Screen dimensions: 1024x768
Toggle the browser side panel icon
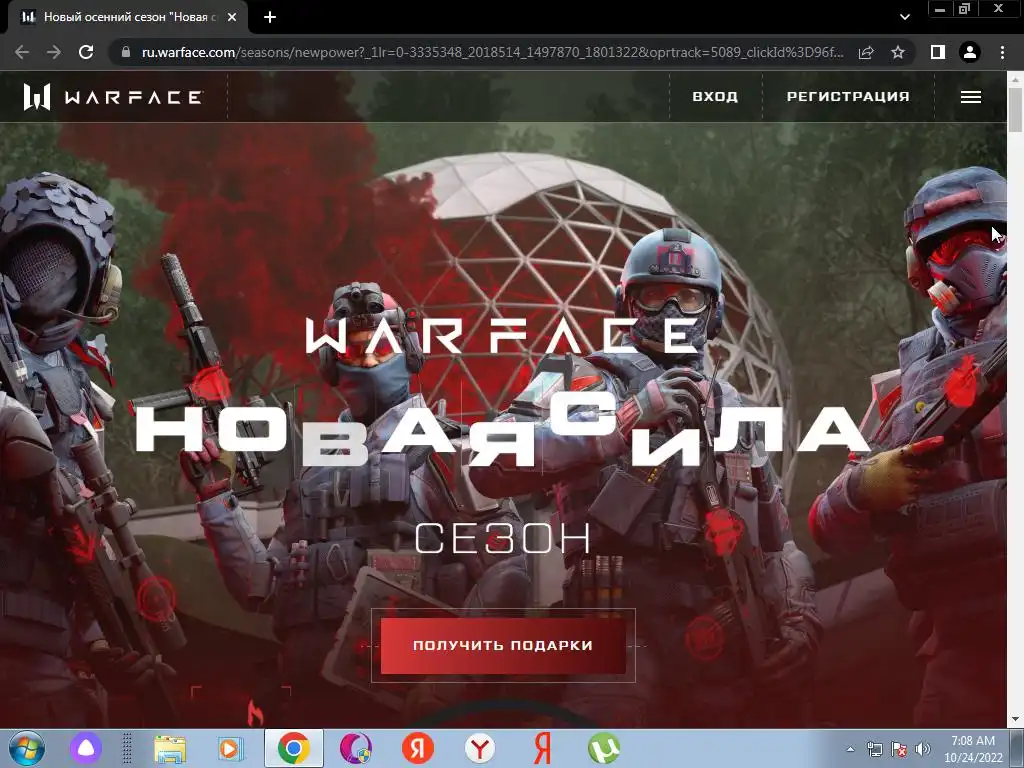[x=938, y=52]
